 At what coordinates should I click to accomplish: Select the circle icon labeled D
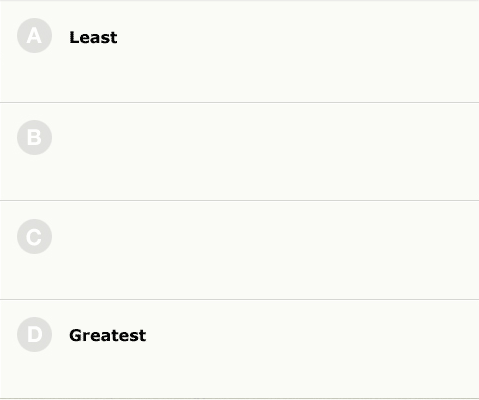pyautogui.click(x=34, y=334)
